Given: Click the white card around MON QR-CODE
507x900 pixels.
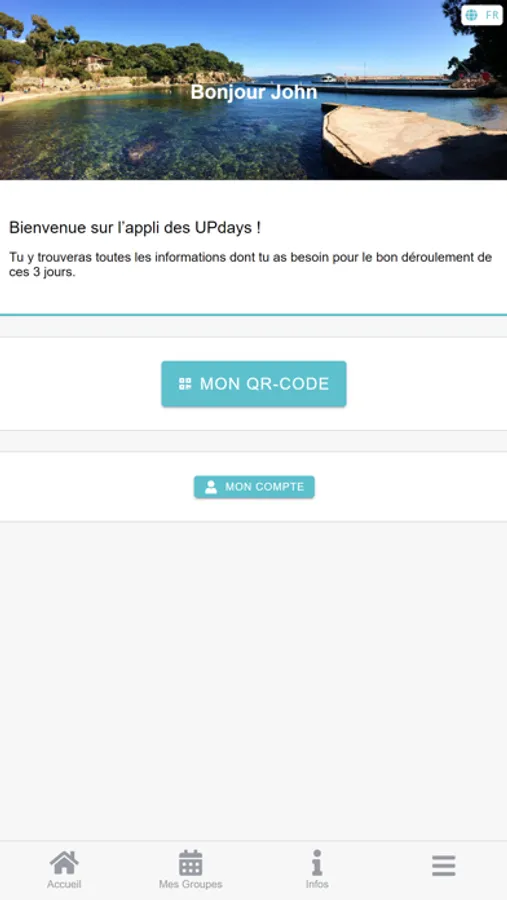Looking at the screenshot, I should click(x=253, y=384).
